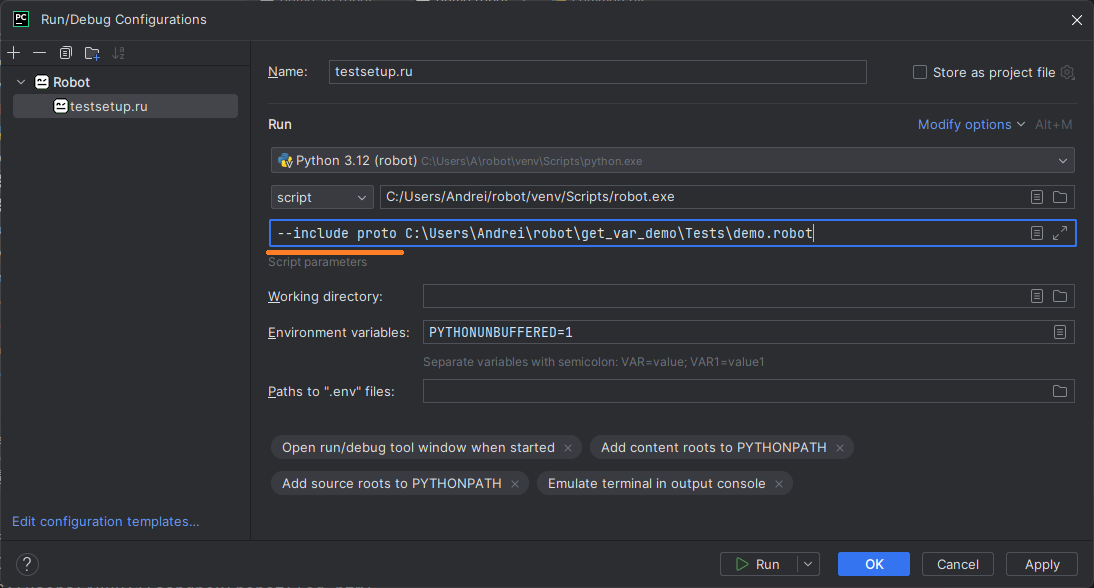Click the Name input field
This screenshot has width=1094, height=588.
(597, 72)
